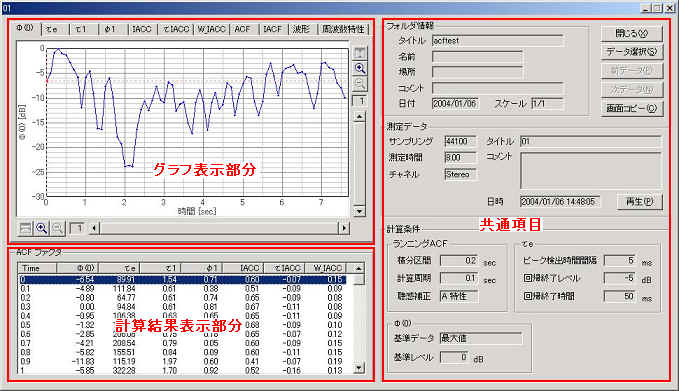Screen dimensions: 679x391
Task: Select the 周波数特性 tab
Action: [x=343, y=29]
